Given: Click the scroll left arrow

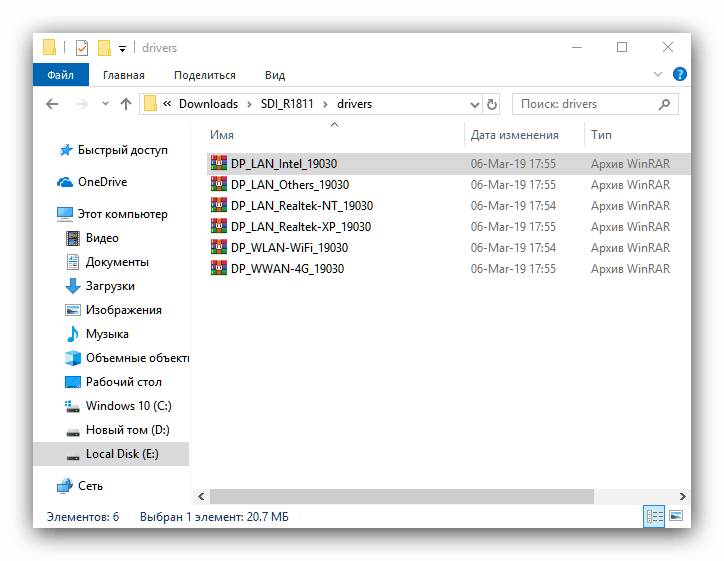Looking at the screenshot, I should (x=201, y=497).
